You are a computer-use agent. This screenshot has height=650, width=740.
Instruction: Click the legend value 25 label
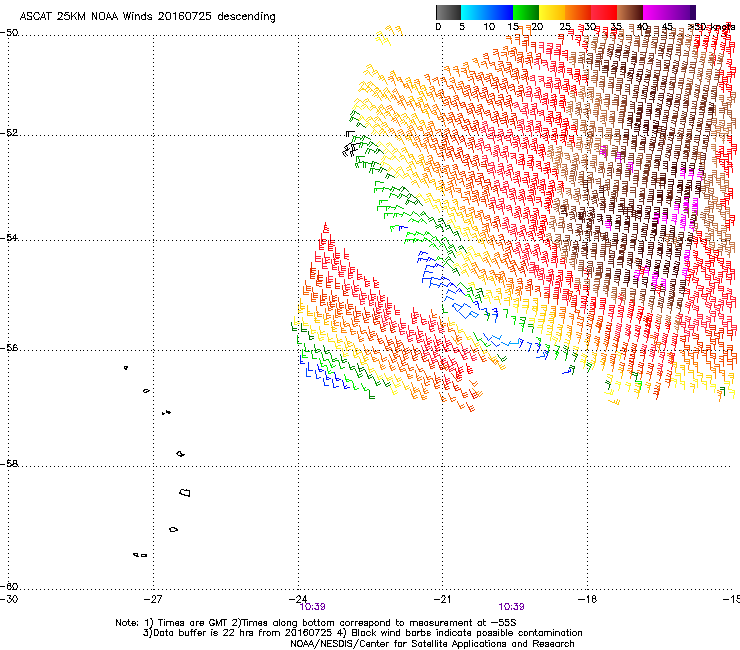click(x=565, y=26)
